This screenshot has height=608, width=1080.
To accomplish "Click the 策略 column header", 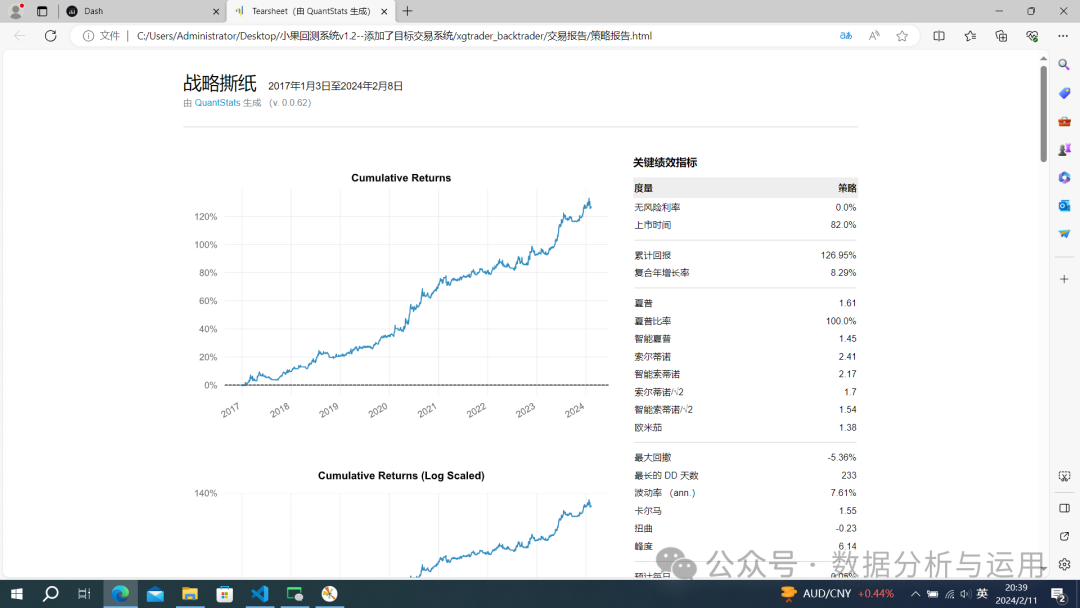I will pyautogui.click(x=847, y=189).
